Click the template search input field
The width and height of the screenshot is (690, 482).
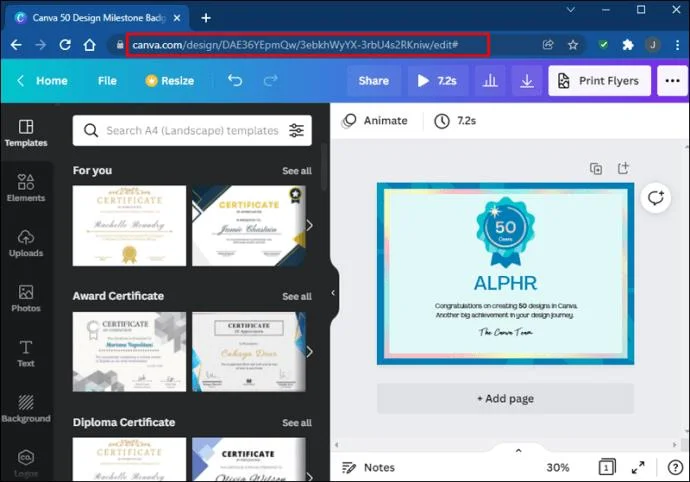192,130
